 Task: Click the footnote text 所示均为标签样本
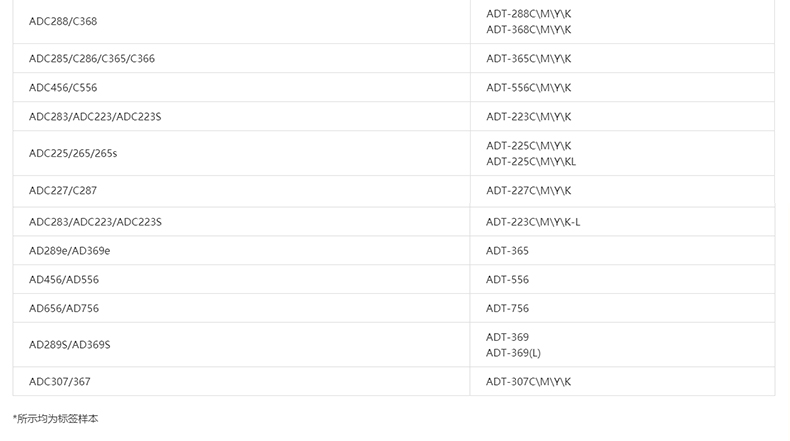(57, 419)
